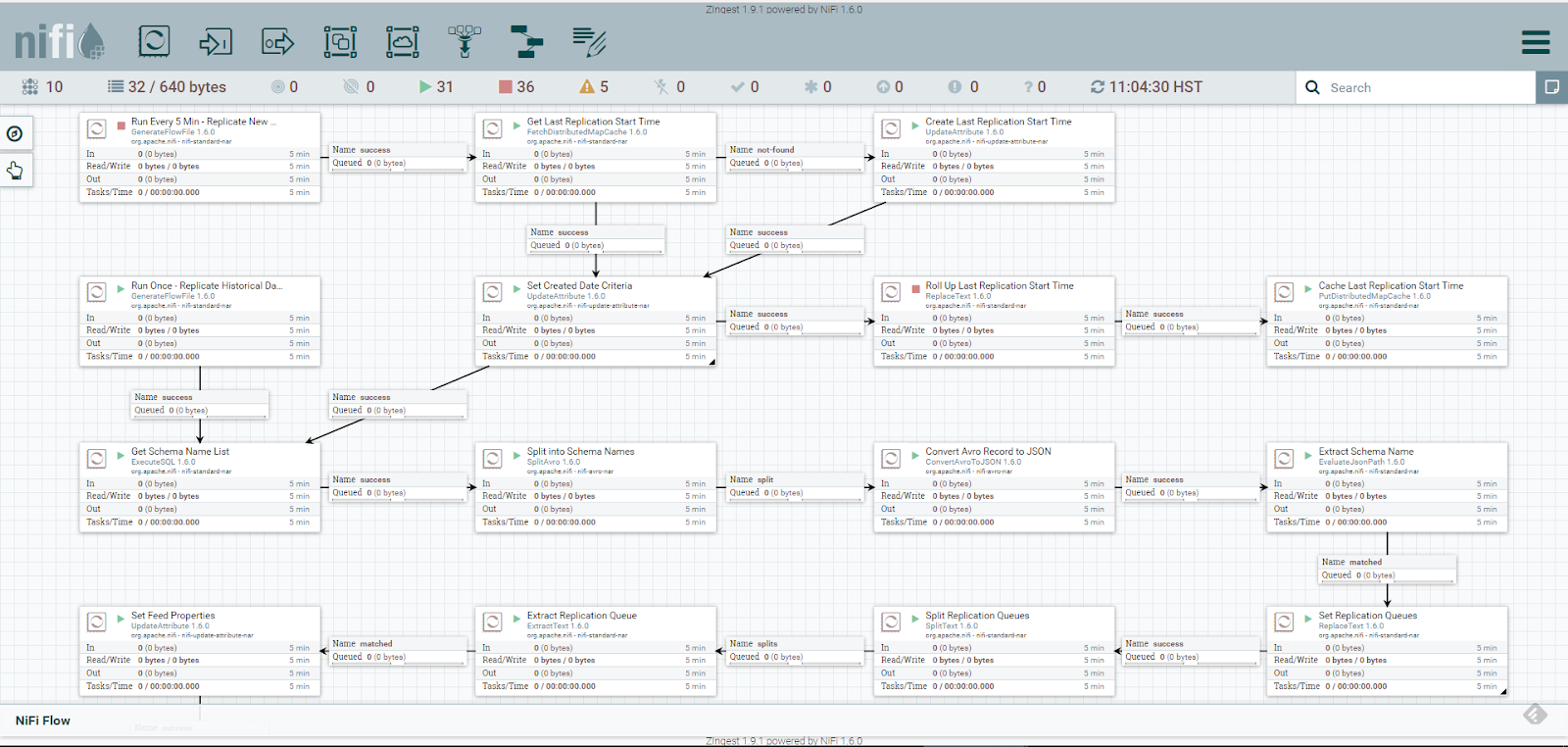Click the active threads icon showing 10
1568x747 pixels.
[30, 87]
